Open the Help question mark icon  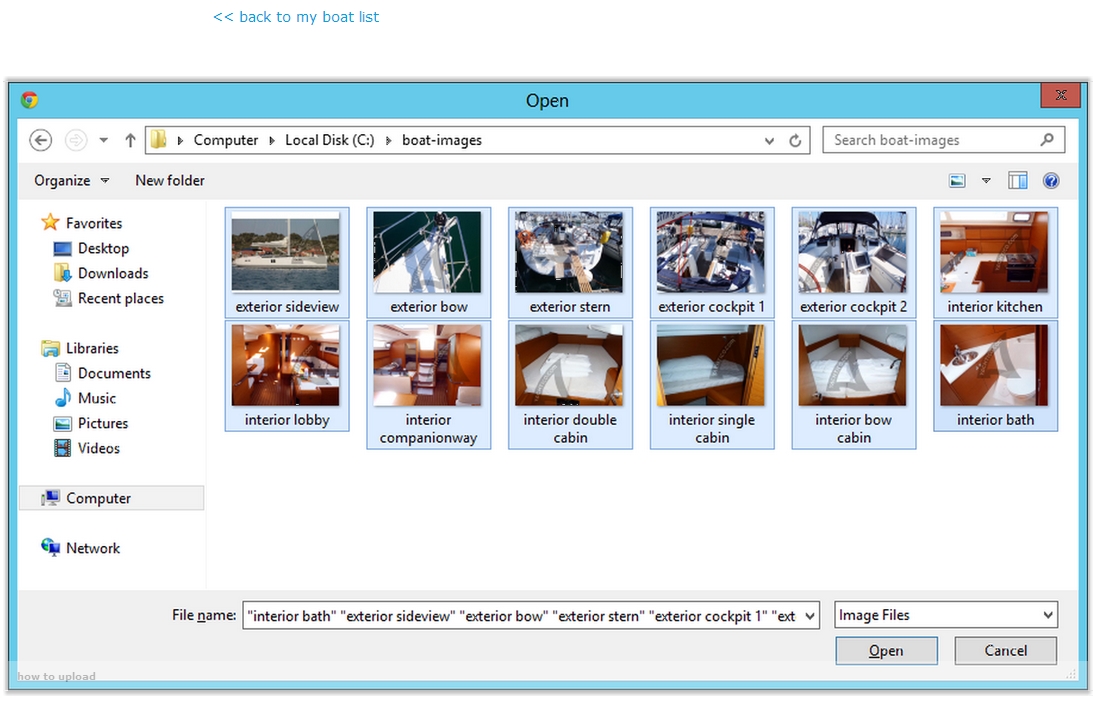click(x=1050, y=181)
